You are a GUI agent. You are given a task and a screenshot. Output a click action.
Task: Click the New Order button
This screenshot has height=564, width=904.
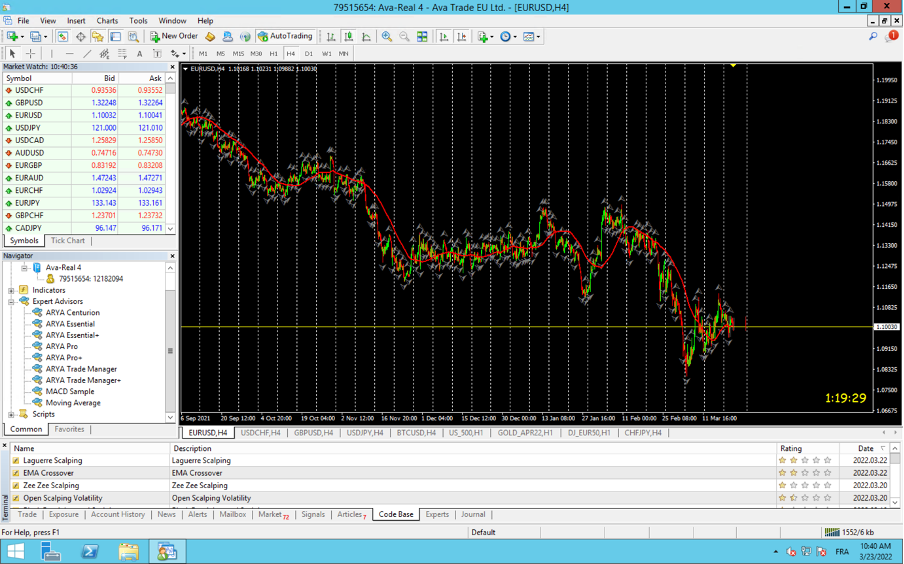coord(174,36)
